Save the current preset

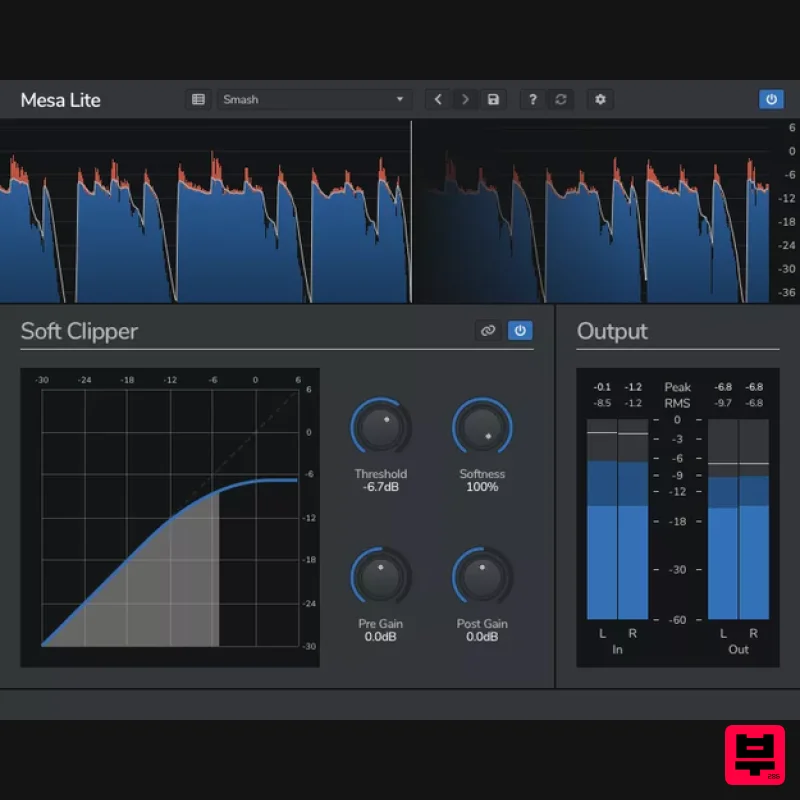click(494, 99)
